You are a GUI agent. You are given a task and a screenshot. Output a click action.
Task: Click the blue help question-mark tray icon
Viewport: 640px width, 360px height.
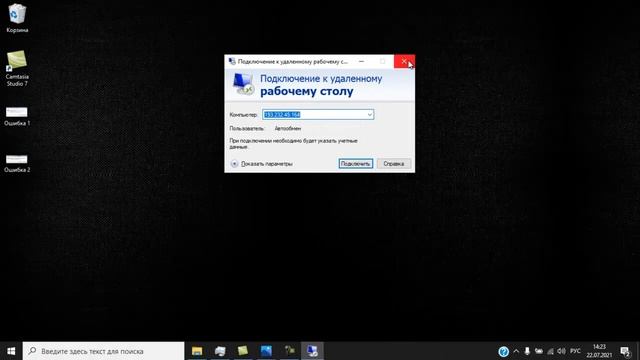point(503,351)
